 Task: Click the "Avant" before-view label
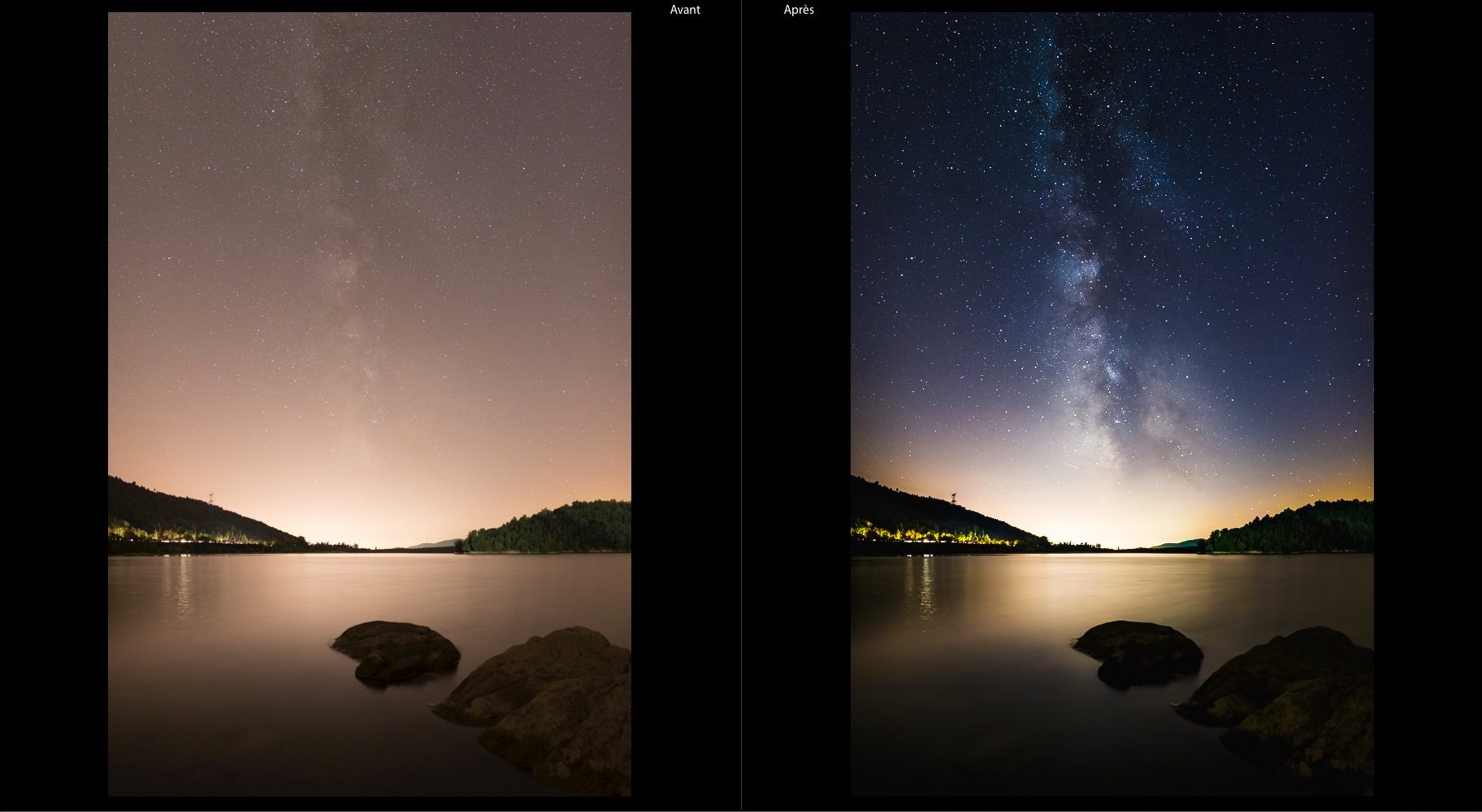(685, 10)
